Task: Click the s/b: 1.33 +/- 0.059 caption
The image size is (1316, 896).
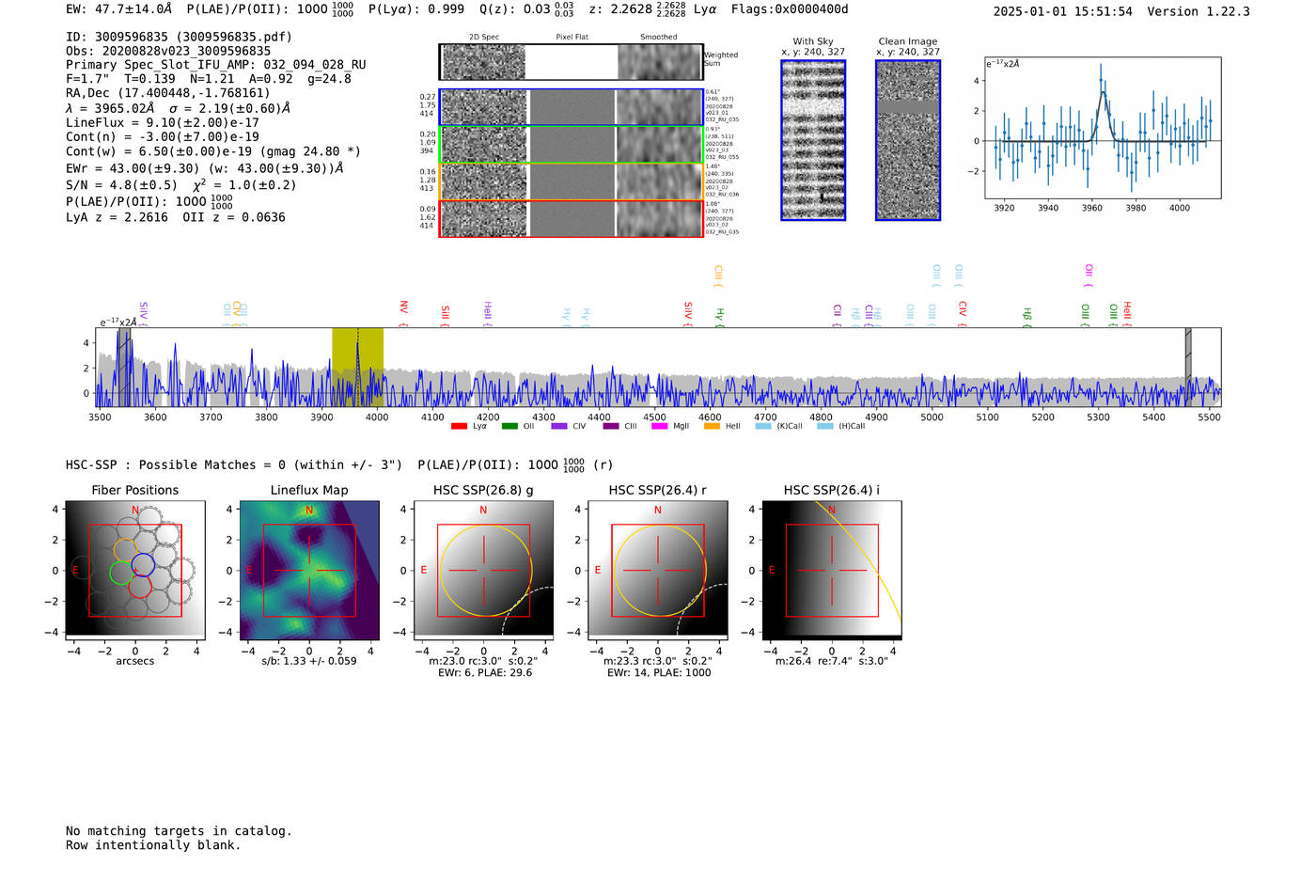Action: pos(309,661)
